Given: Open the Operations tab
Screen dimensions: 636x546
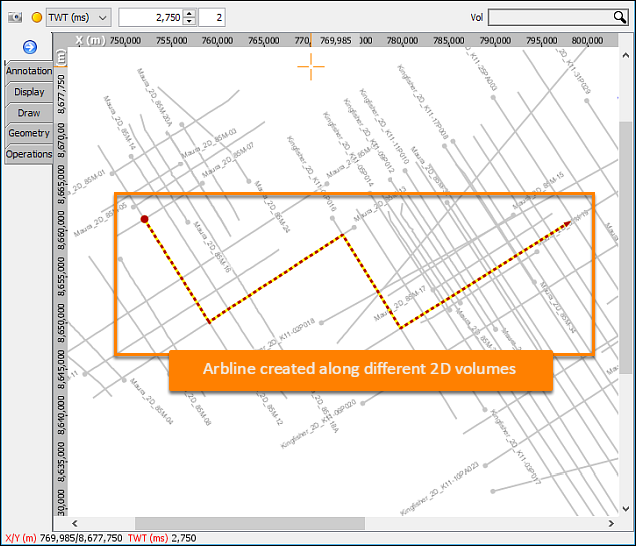Looking at the screenshot, I should coord(29,155).
